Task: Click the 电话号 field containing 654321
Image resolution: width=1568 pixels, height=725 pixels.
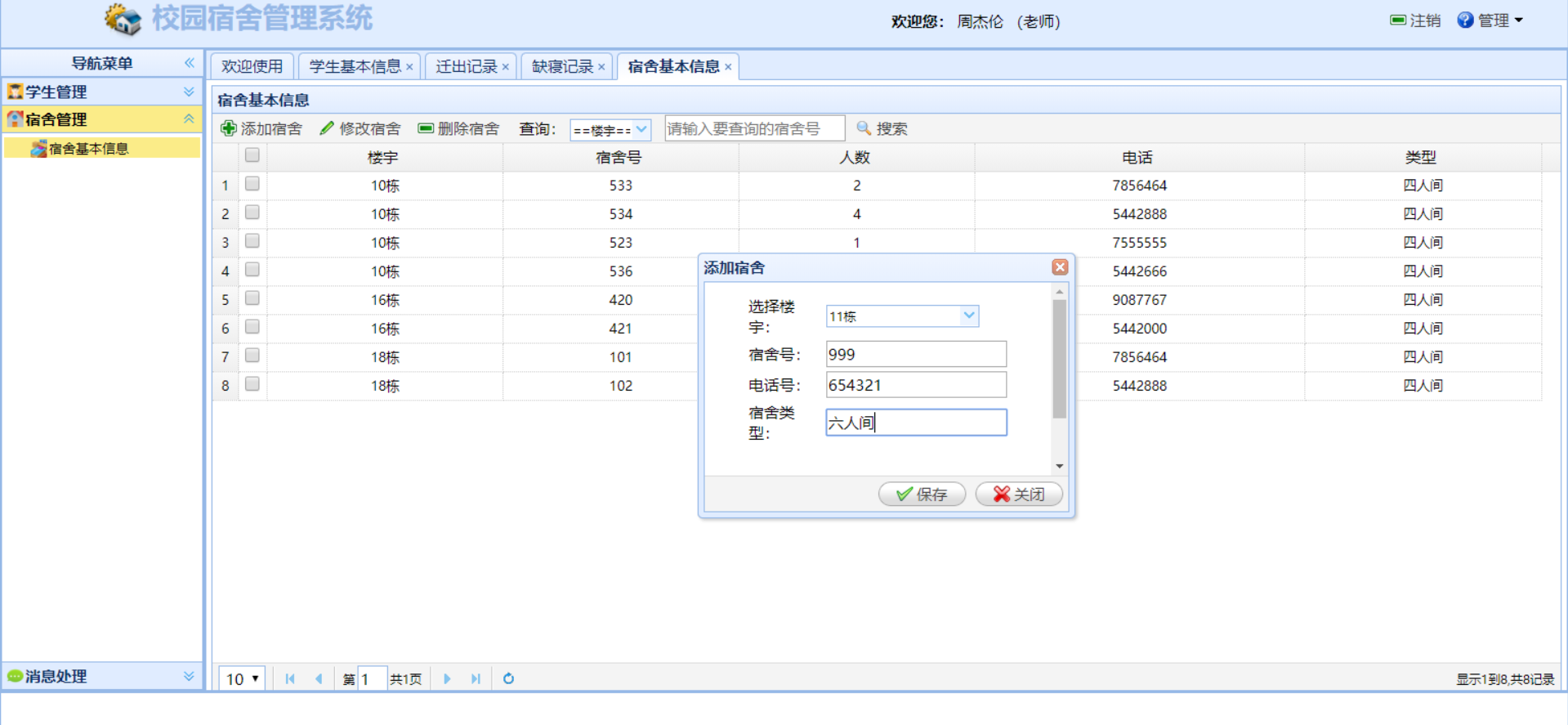Action: click(916, 385)
